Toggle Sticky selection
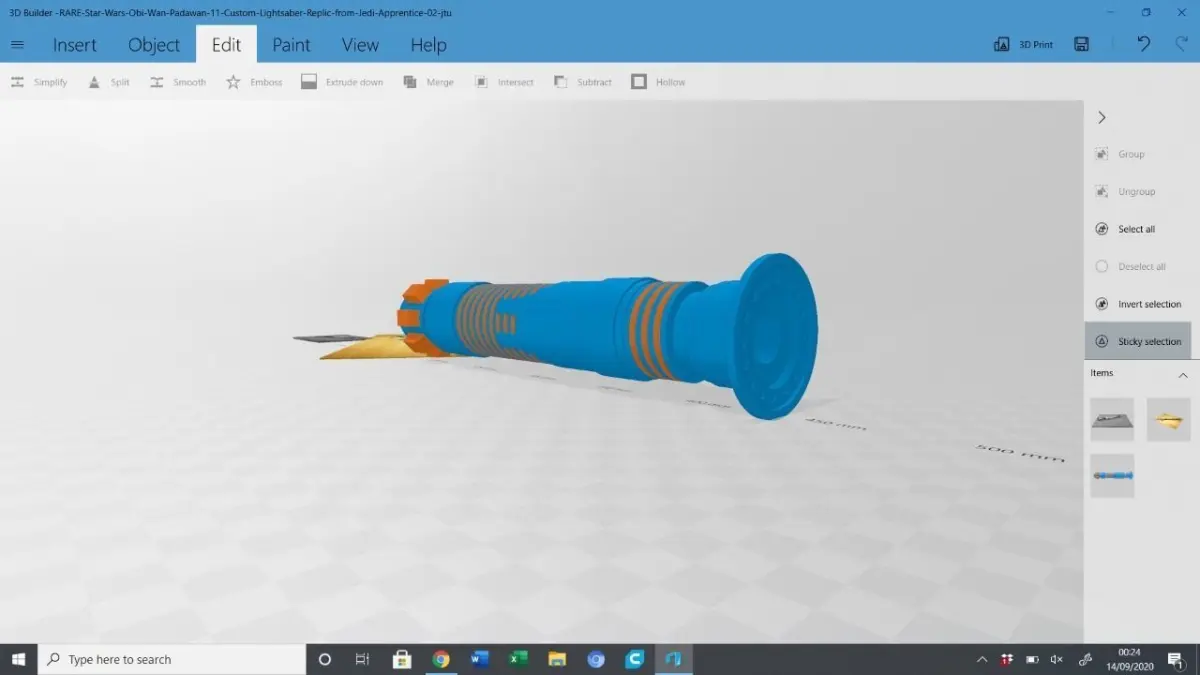The height and width of the screenshot is (675, 1200). point(1138,341)
